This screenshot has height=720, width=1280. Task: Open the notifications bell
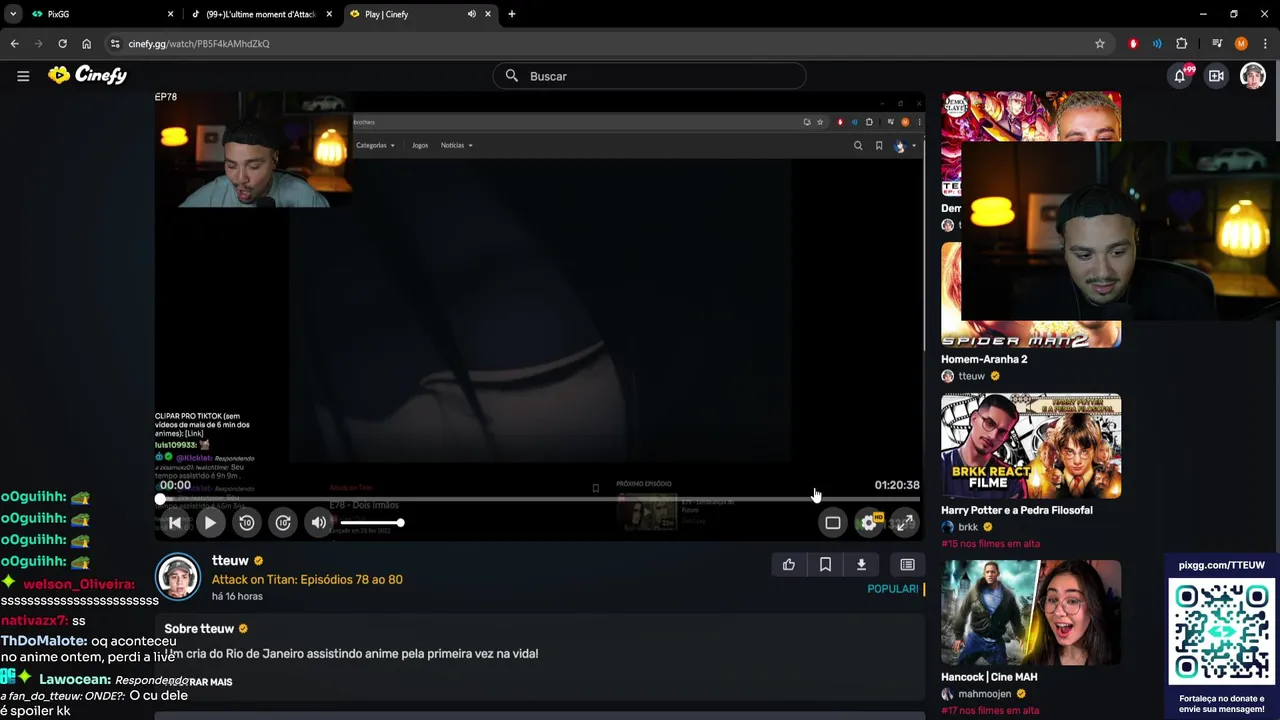pyautogui.click(x=1180, y=76)
